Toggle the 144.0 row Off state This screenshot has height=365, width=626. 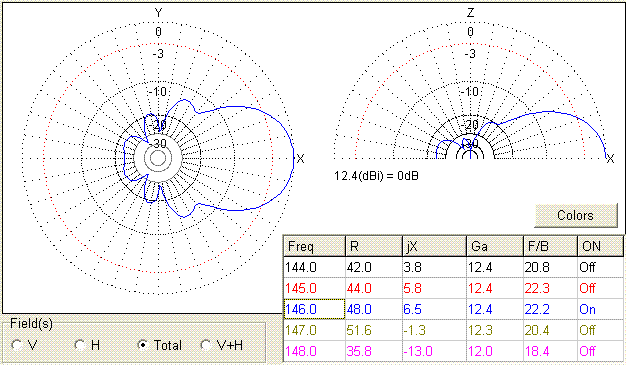[600, 267]
